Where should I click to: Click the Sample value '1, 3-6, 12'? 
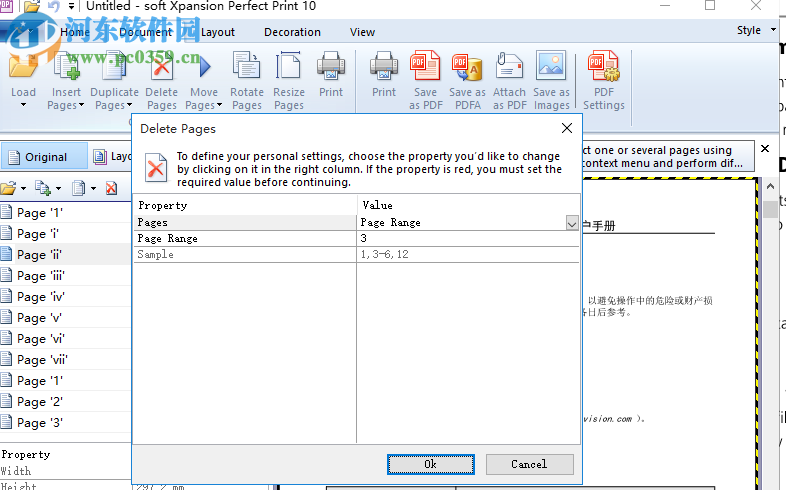tap(384, 255)
